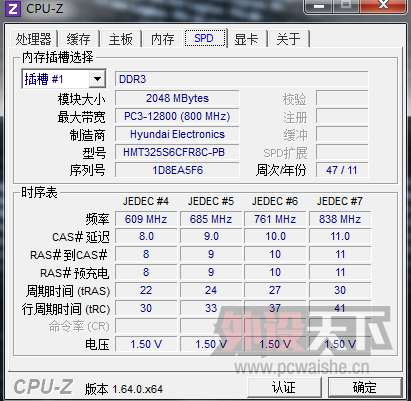Click the 2048 MBytes module size field

point(177,98)
